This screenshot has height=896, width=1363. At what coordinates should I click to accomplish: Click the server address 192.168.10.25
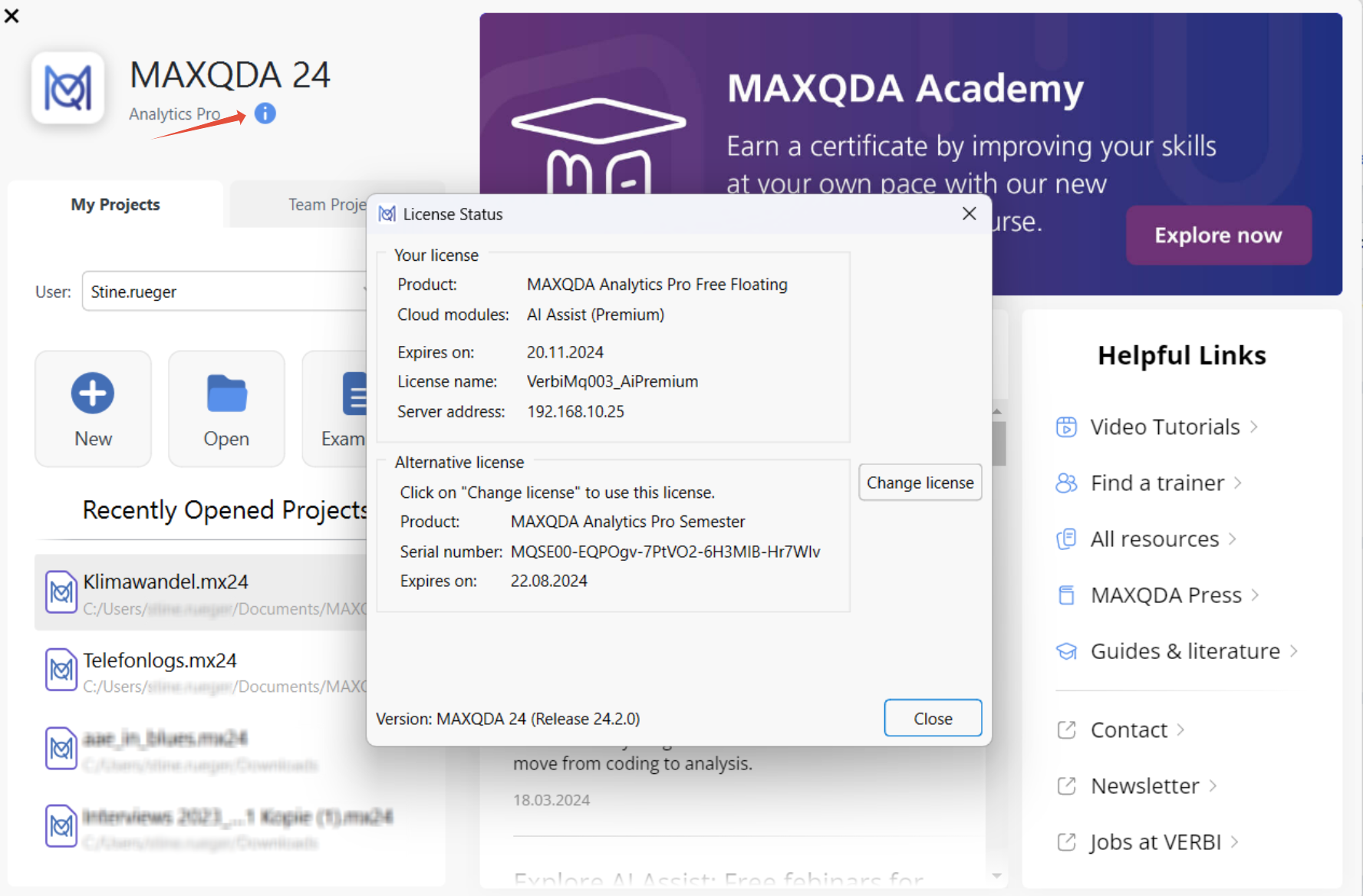coord(575,412)
